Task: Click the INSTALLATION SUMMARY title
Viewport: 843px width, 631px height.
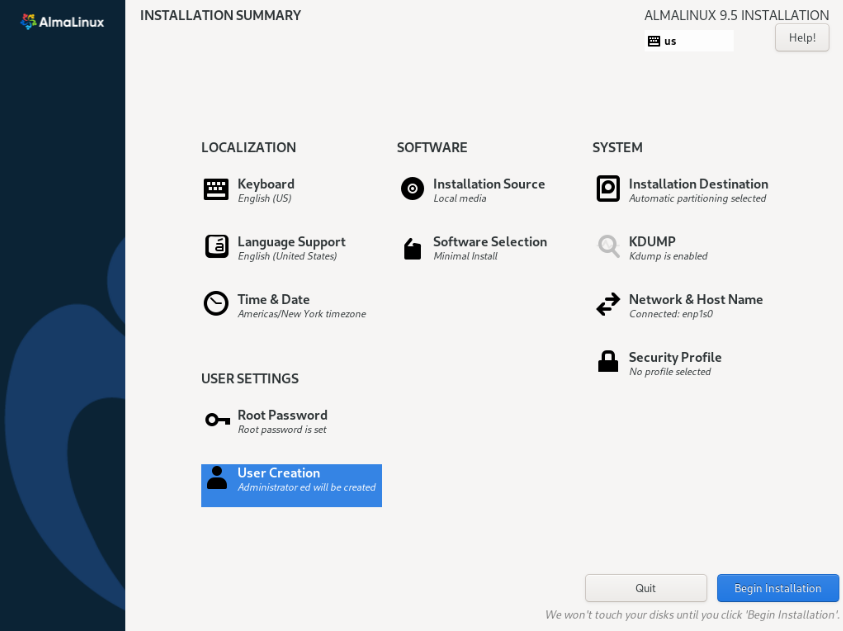Action: [x=220, y=15]
